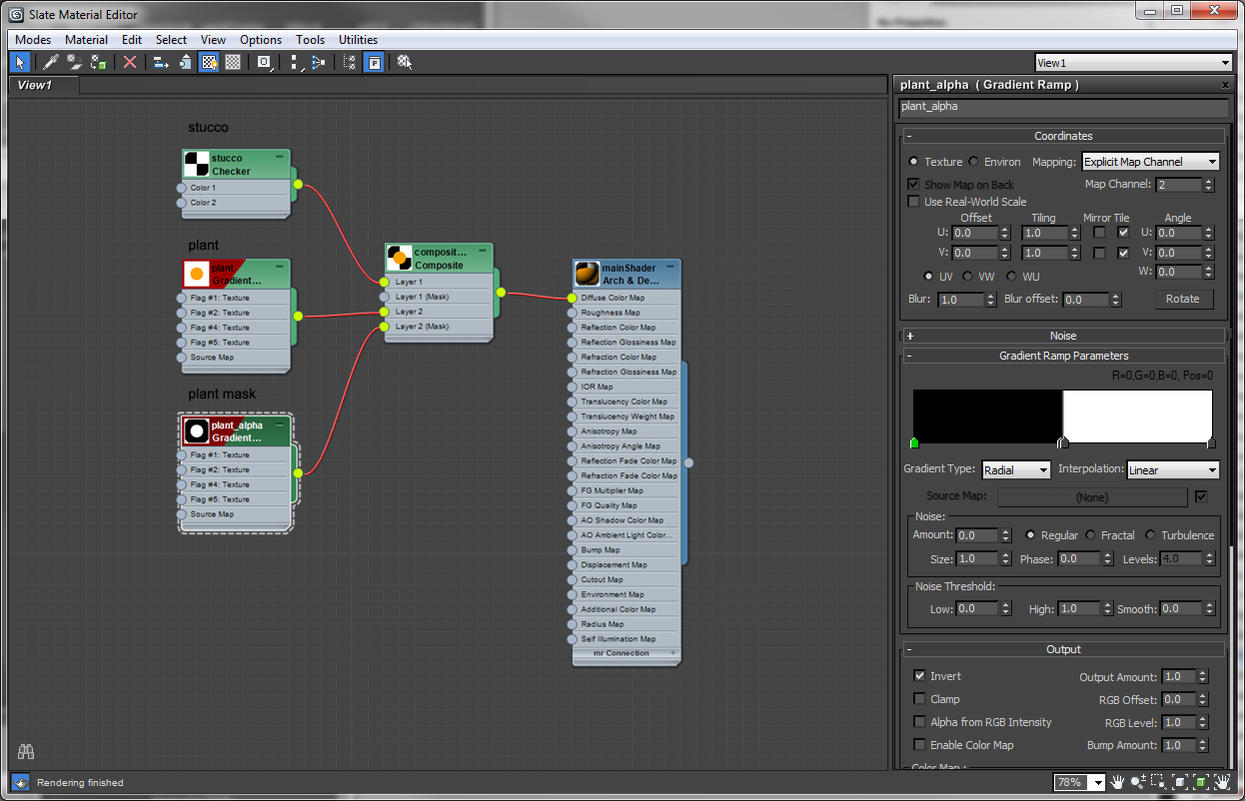Assign material to selection icon
1245x801 pixels.
98,62
